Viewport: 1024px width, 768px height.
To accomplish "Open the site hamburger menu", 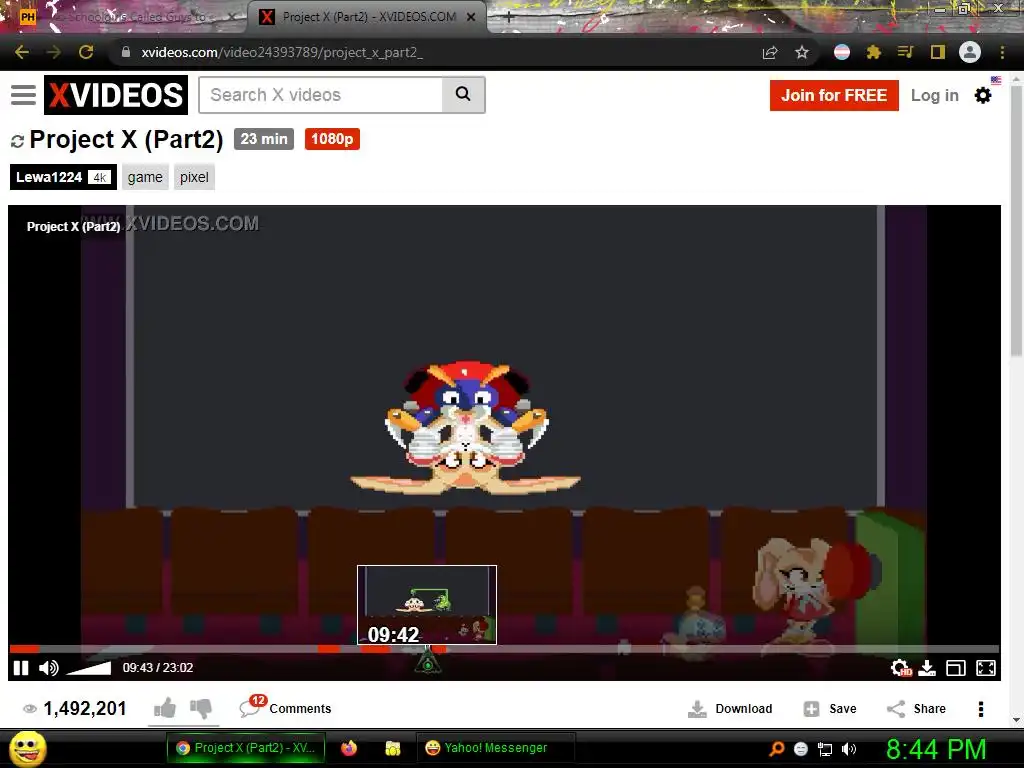I will click(x=24, y=95).
